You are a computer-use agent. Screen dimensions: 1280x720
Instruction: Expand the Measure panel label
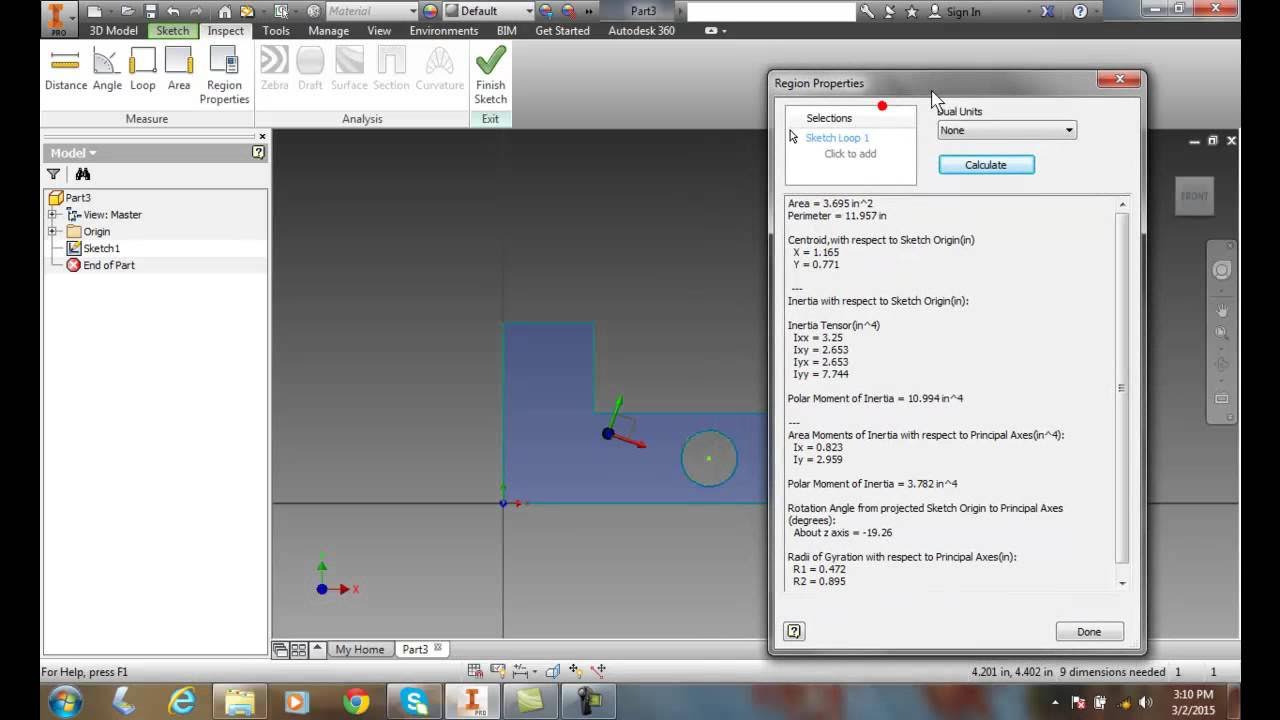point(146,119)
